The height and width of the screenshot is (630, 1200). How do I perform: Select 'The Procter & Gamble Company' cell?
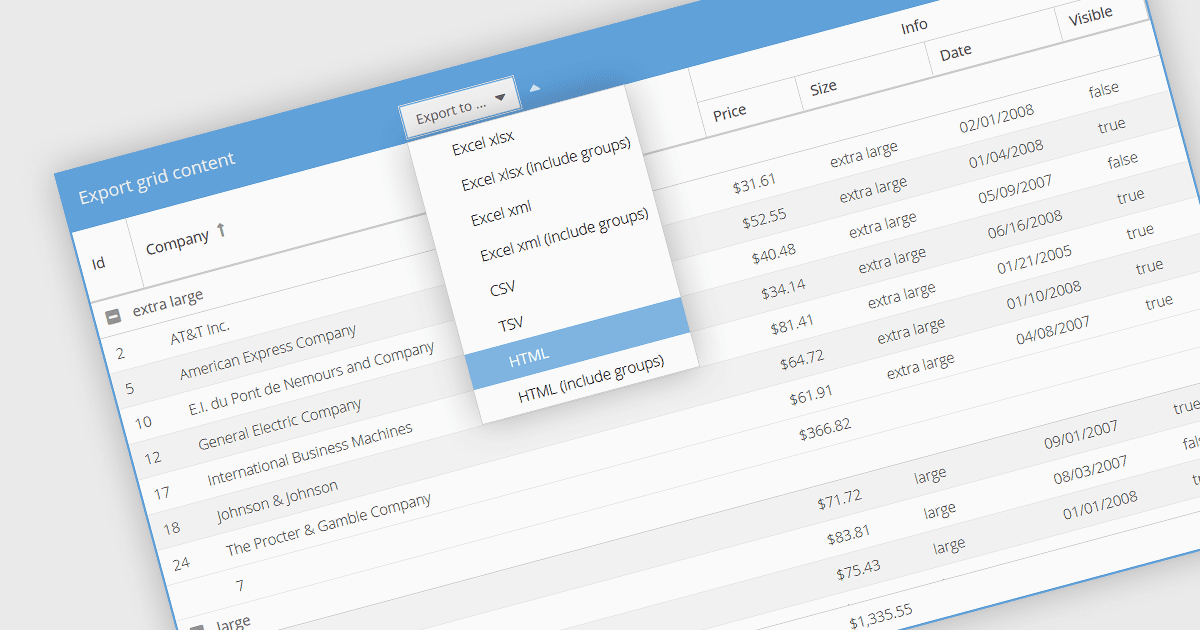tap(328, 525)
